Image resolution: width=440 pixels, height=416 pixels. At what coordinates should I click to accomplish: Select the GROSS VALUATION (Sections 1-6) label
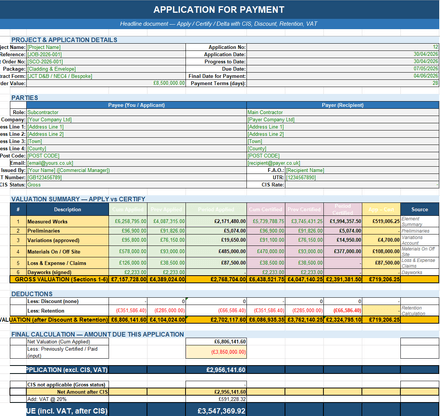click(59, 279)
